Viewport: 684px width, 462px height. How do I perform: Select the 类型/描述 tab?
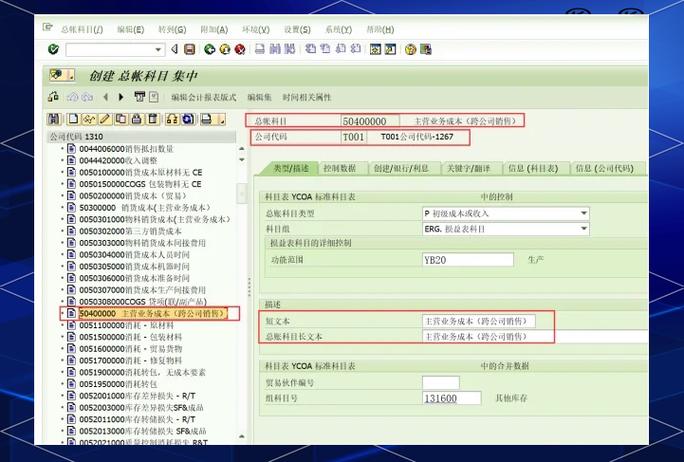point(291,168)
